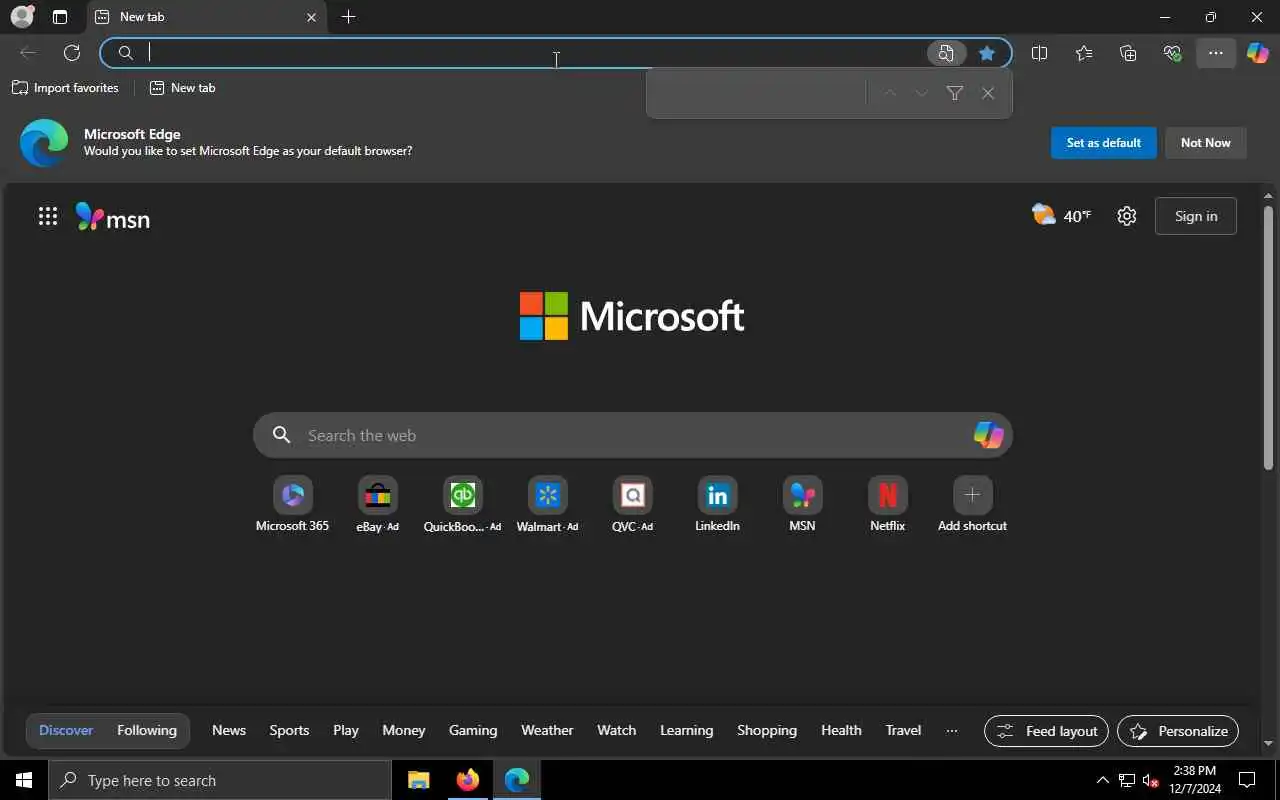Open the Sports feed category
Image resolution: width=1280 pixels, height=800 pixels.
(289, 731)
